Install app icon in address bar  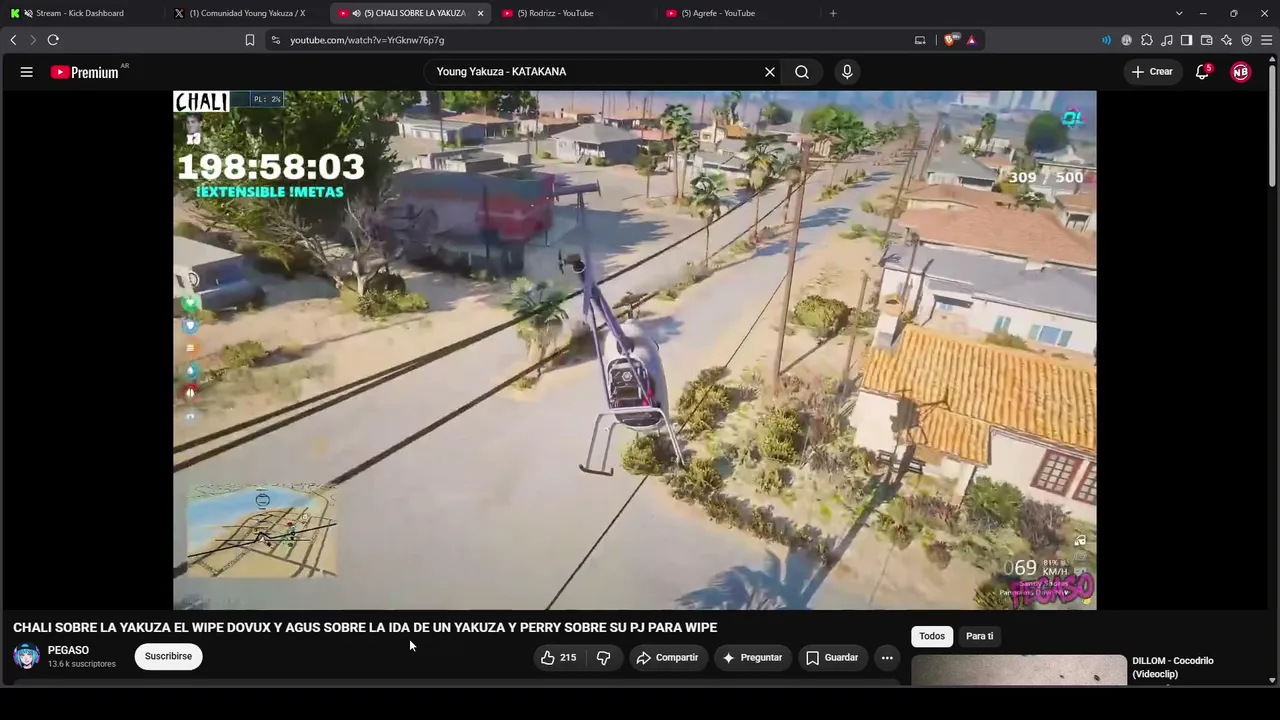pos(920,40)
